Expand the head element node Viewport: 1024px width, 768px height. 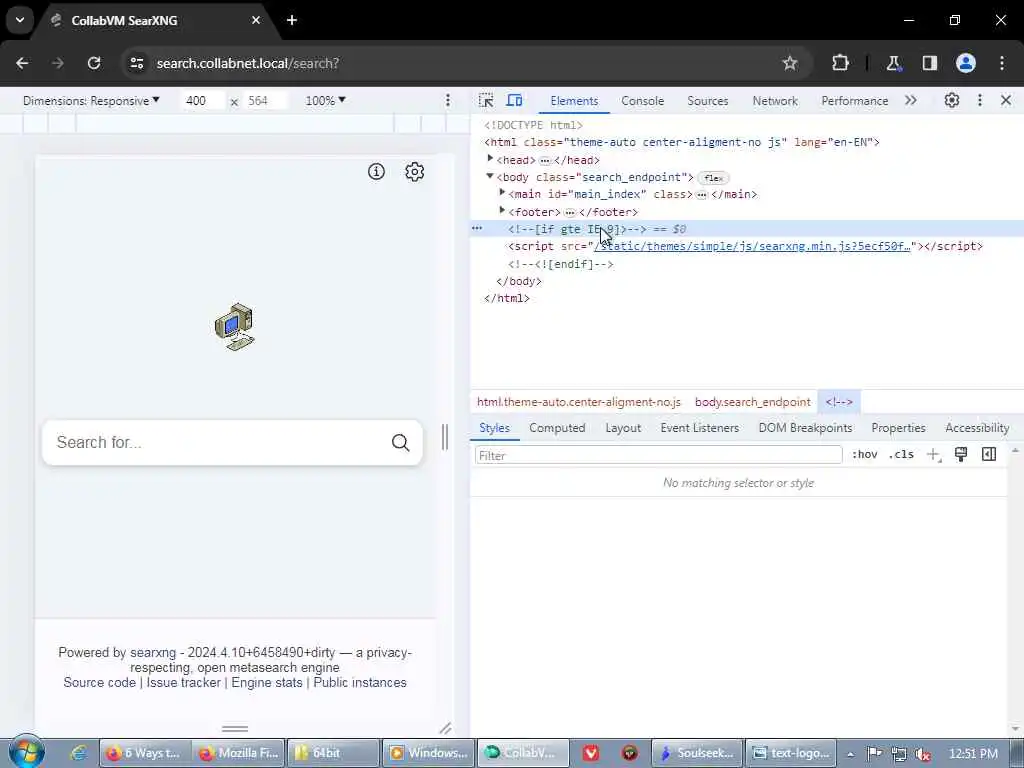490,159
